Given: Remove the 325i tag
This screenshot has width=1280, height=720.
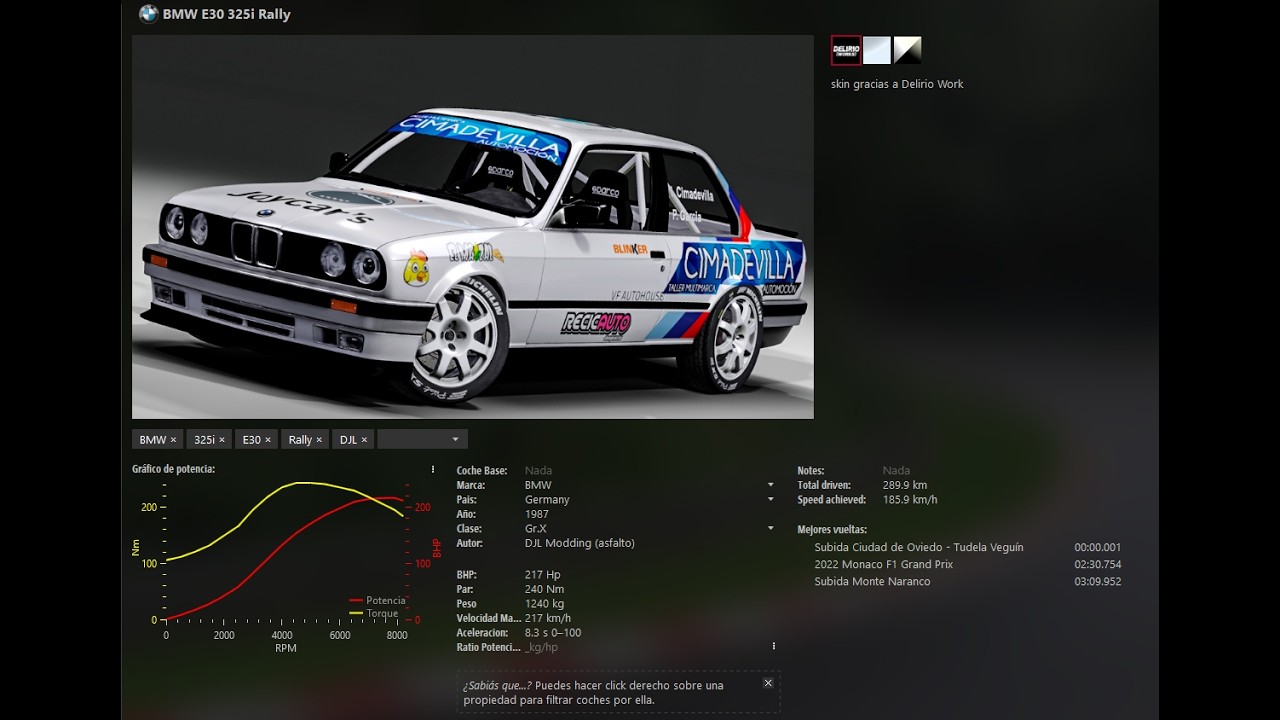Looking at the screenshot, I should [221, 440].
